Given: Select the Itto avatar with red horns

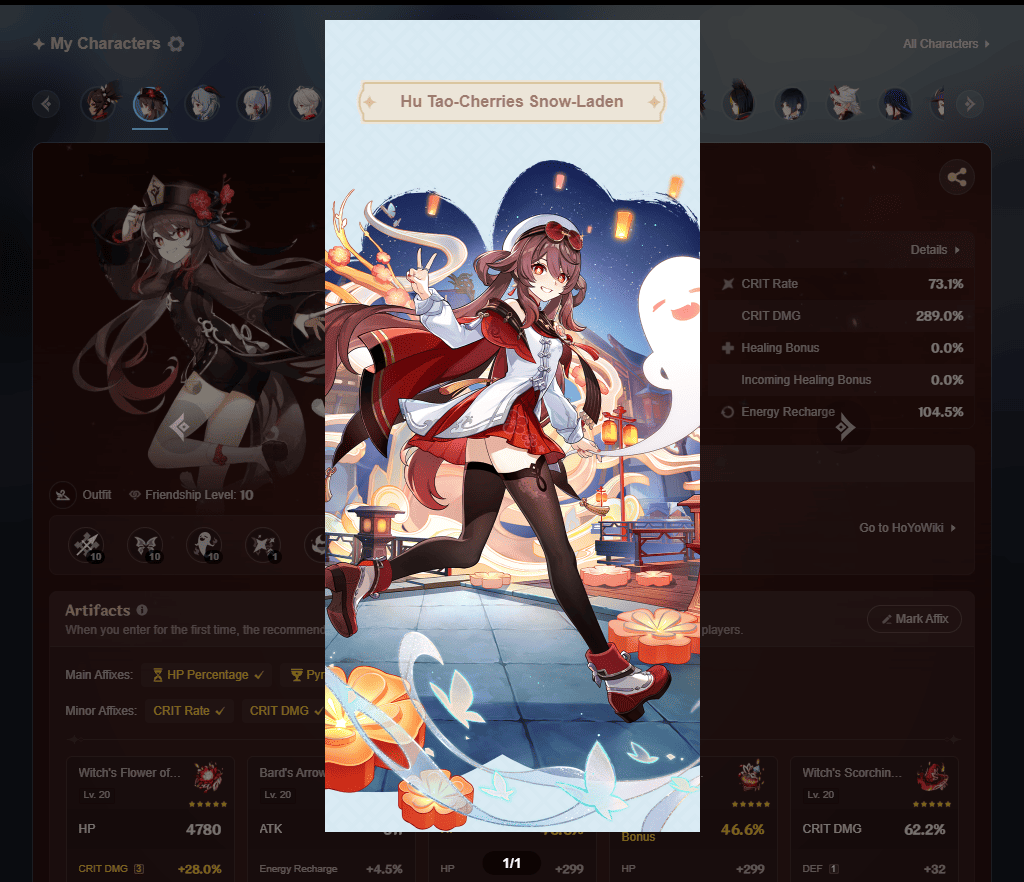Looking at the screenshot, I should [x=843, y=104].
